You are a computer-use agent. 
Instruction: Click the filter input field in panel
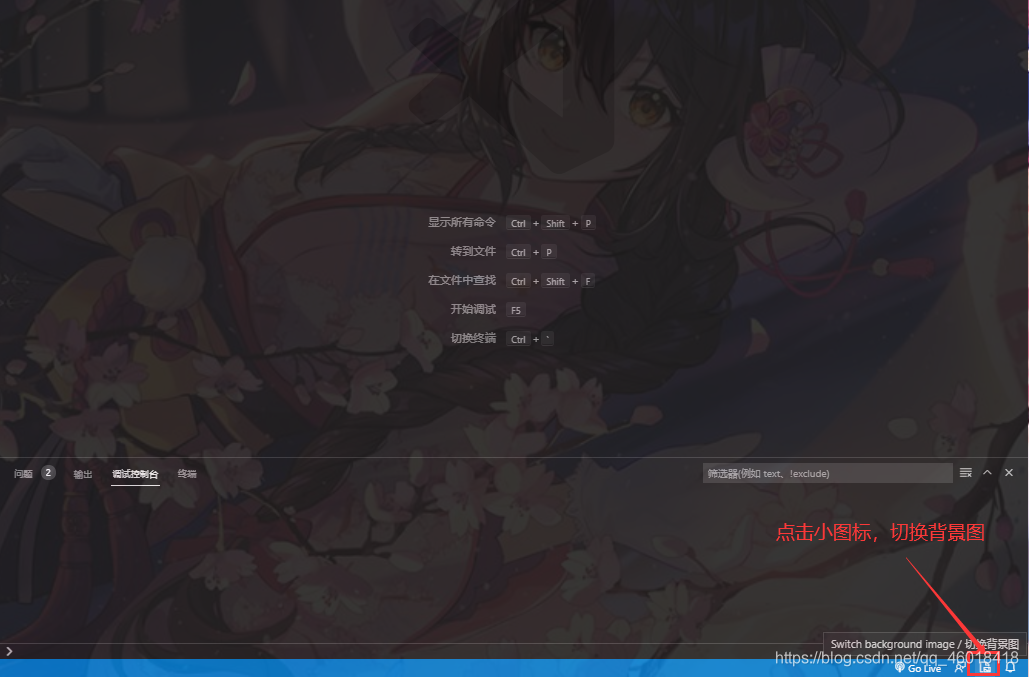pyautogui.click(x=828, y=473)
